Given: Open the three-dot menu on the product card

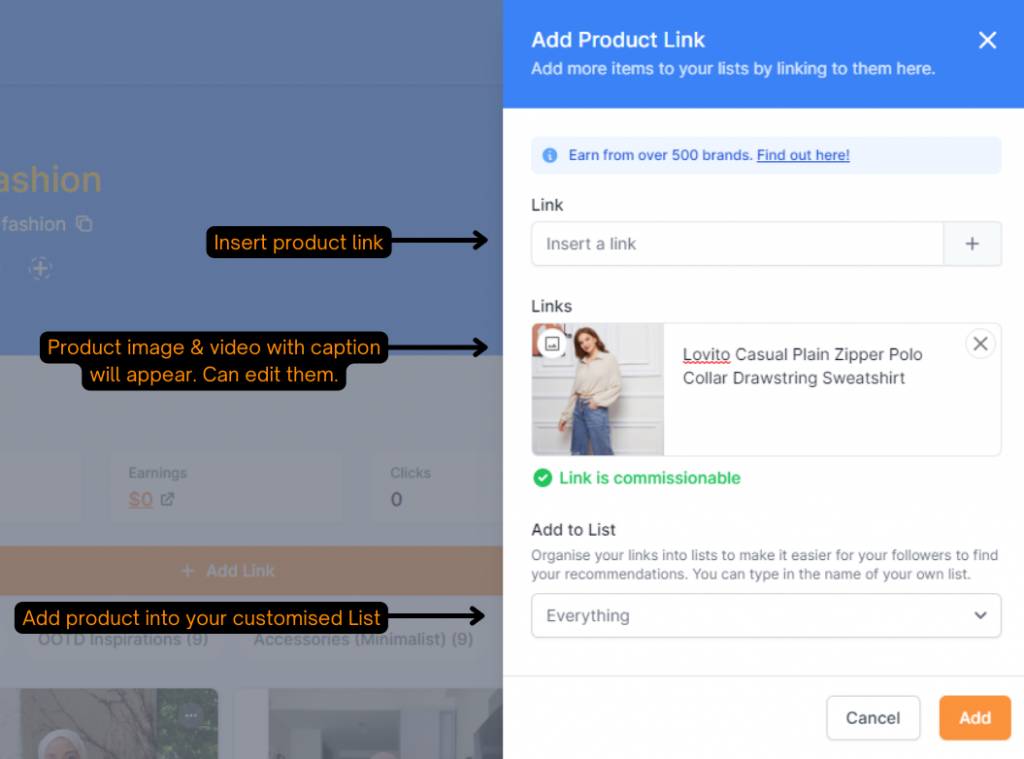Looking at the screenshot, I should (191, 714).
